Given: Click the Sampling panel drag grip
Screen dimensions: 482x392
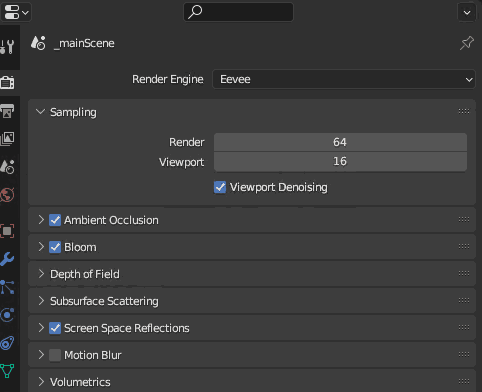Looking at the screenshot, I should [x=464, y=111].
